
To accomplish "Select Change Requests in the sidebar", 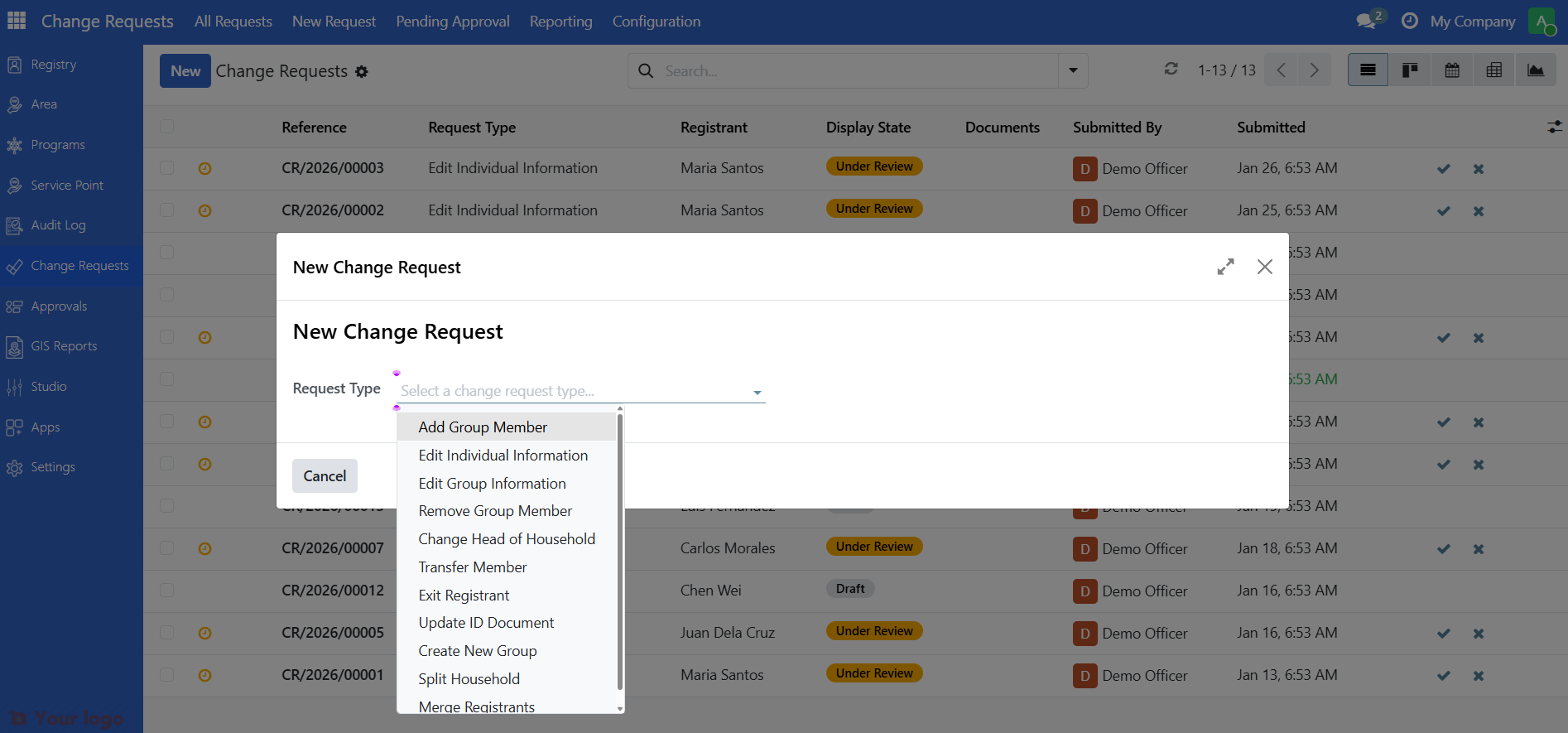I will (x=71, y=266).
